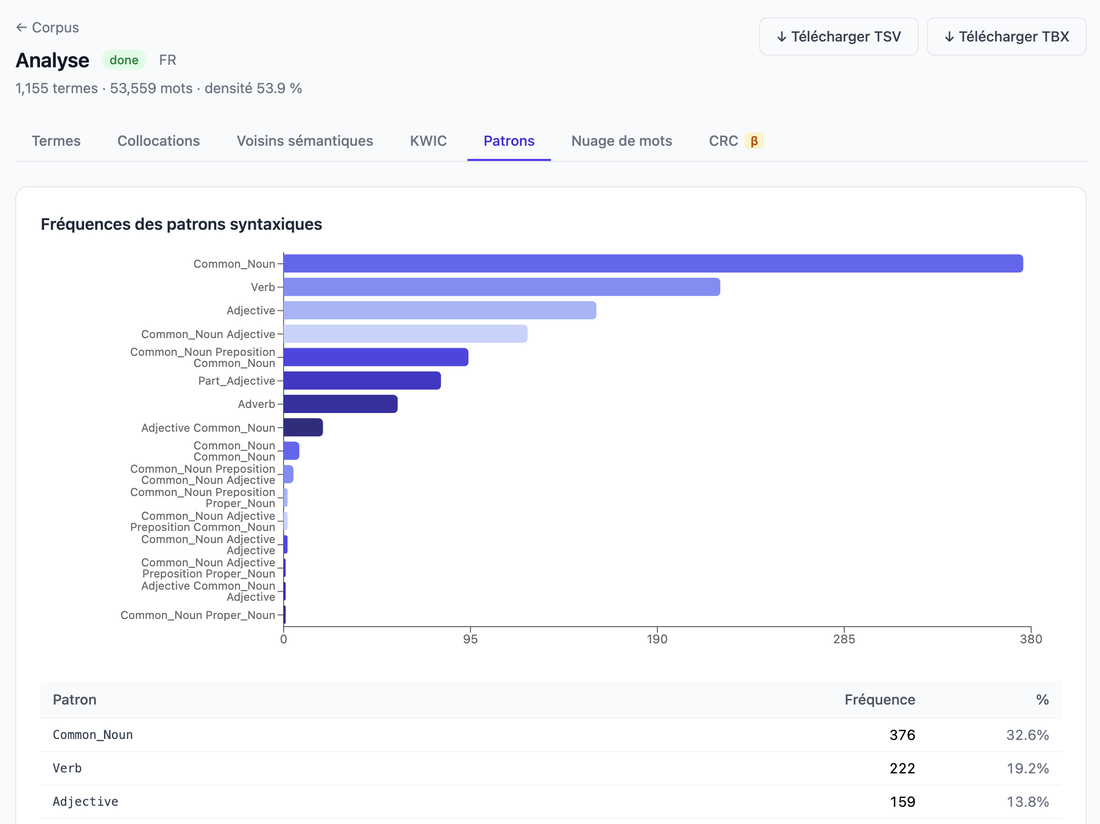Click the Adjective Common_Noun chart bar
Viewport: 1100px width, 824px height.
[303, 427]
